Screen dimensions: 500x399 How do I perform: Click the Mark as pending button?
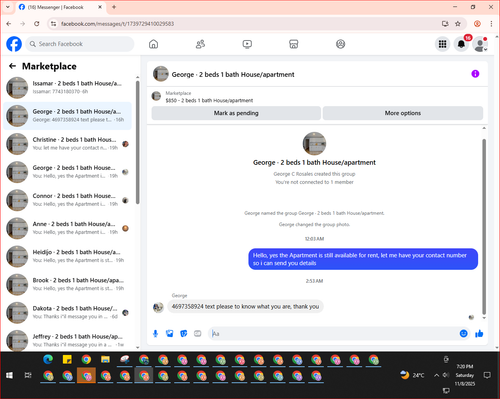236,113
